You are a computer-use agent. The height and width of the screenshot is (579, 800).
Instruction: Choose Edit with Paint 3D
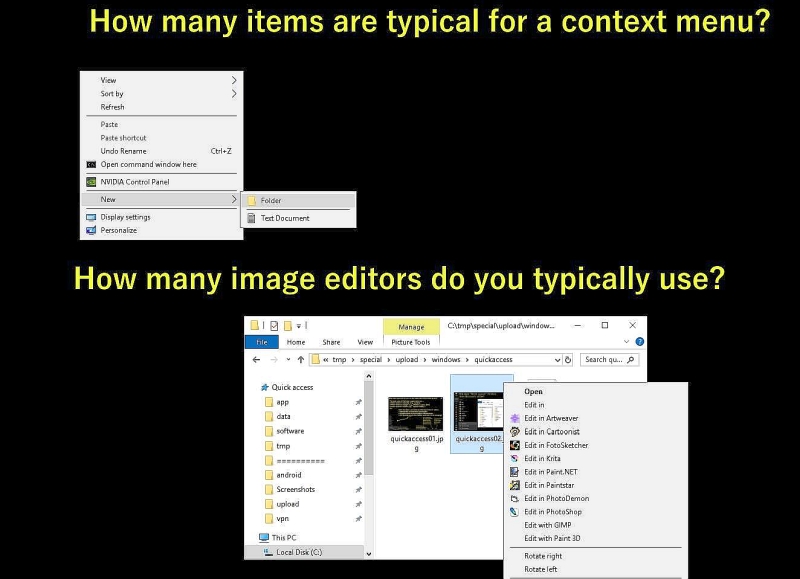click(596, 538)
